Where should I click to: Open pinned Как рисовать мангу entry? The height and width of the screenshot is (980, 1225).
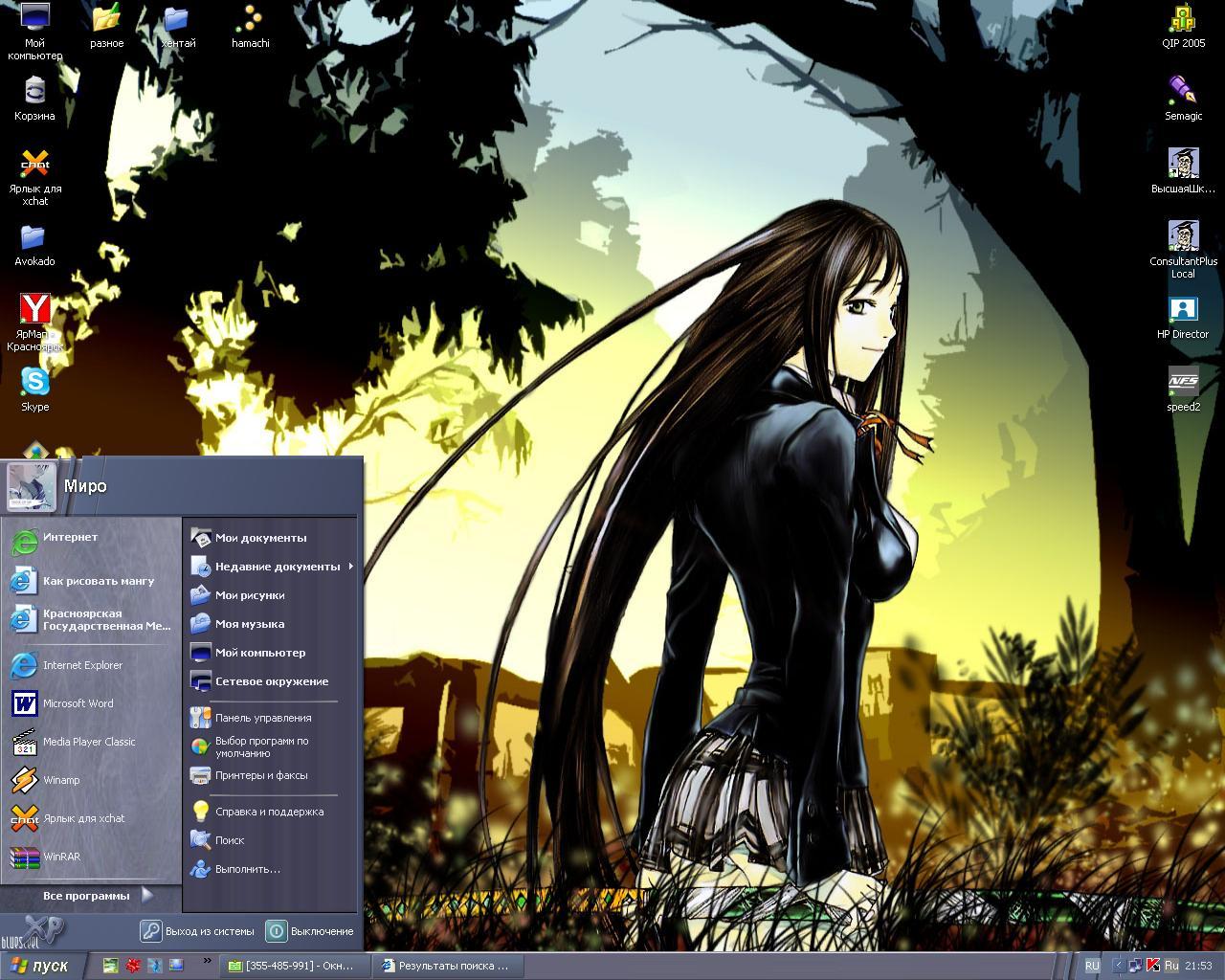click(x=91, y=581)
